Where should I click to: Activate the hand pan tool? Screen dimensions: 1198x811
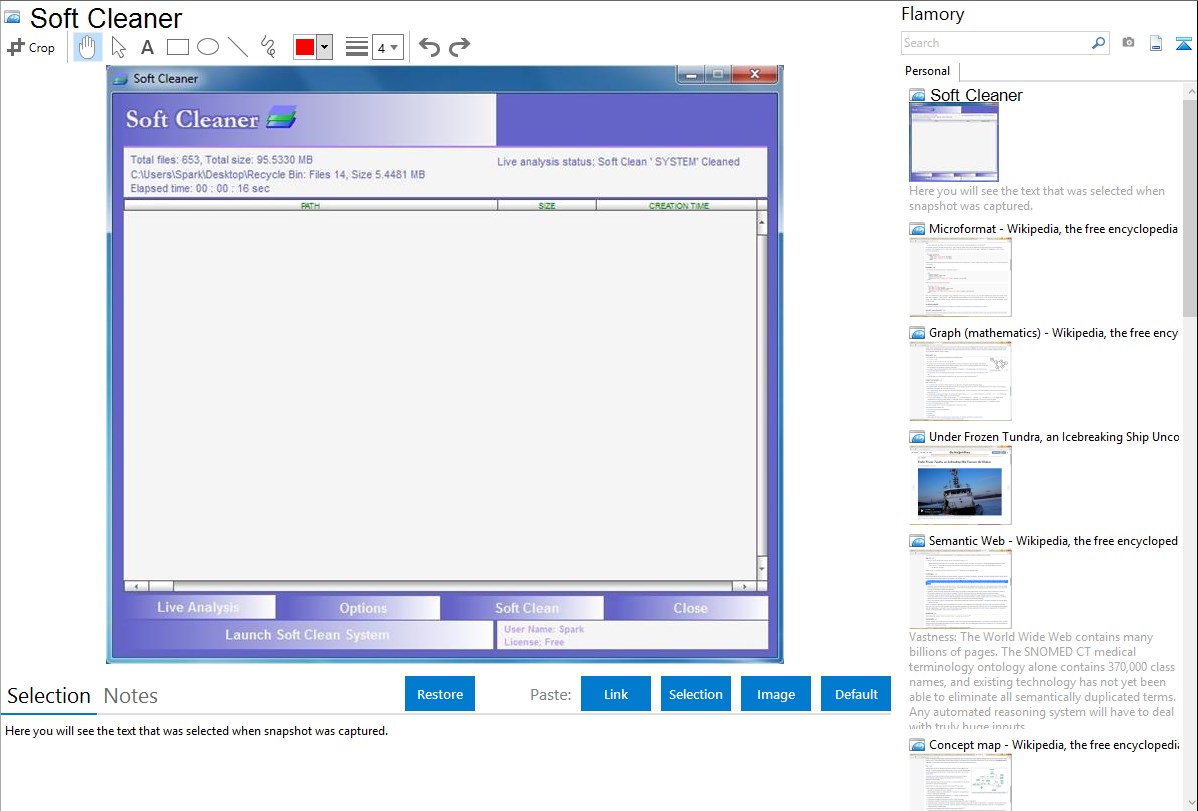[x=87, y=47]
